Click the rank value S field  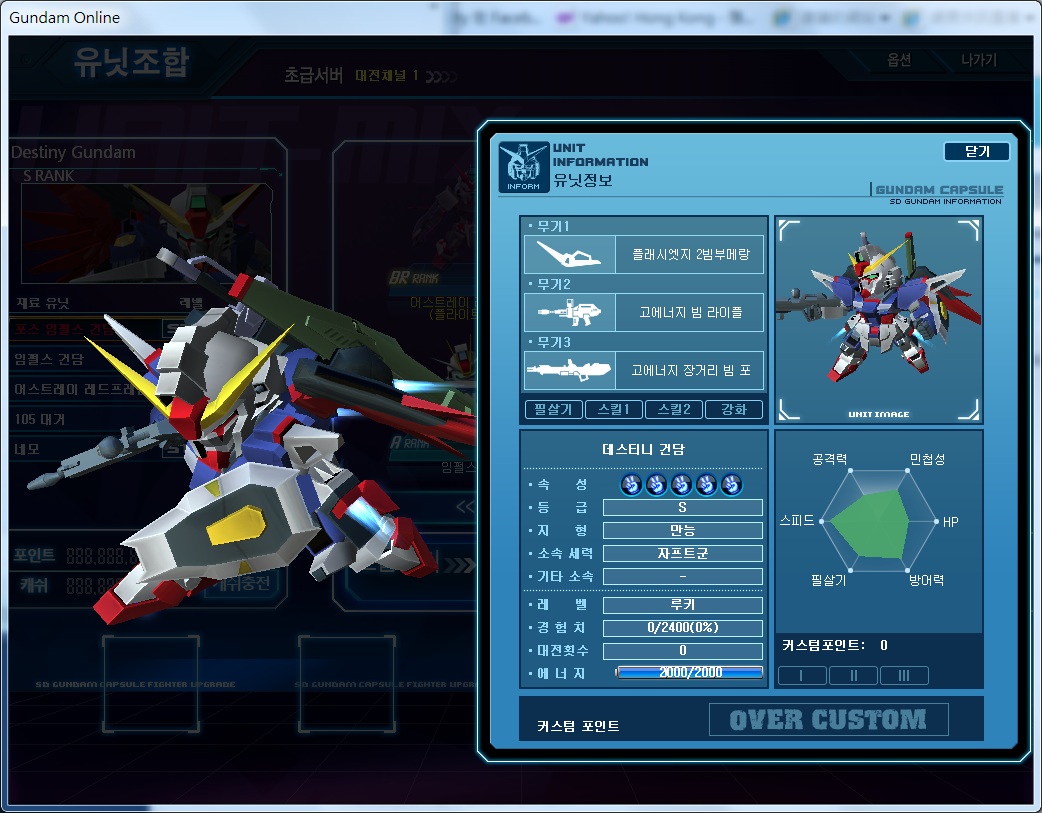coord(682,508)
